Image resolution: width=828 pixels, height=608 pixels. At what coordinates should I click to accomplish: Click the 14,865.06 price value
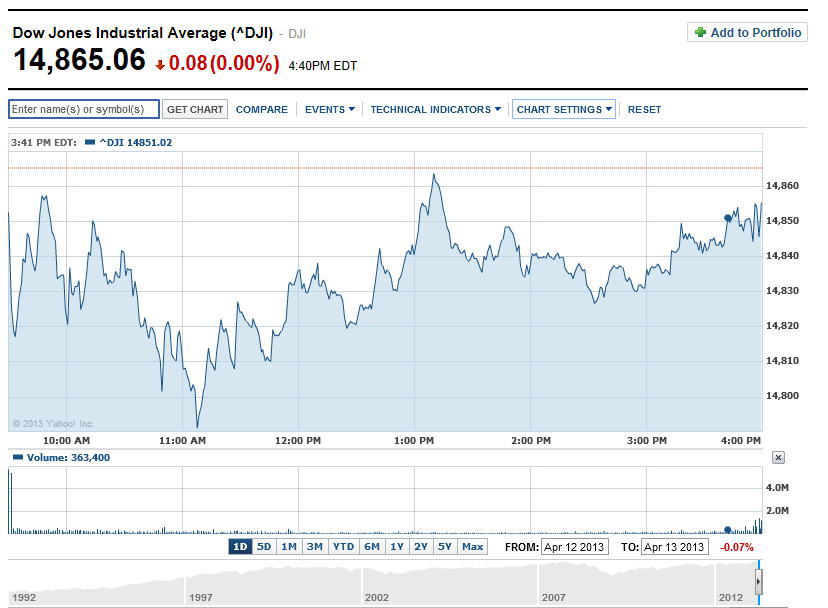coord(79,60)
